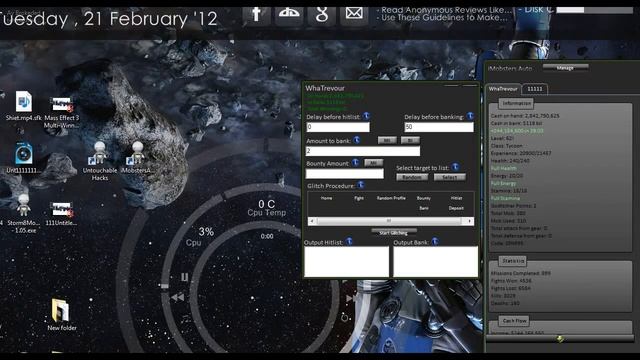Show info for Delay before hitlist
Screen dimensions: 640x360
coord(367,116)
